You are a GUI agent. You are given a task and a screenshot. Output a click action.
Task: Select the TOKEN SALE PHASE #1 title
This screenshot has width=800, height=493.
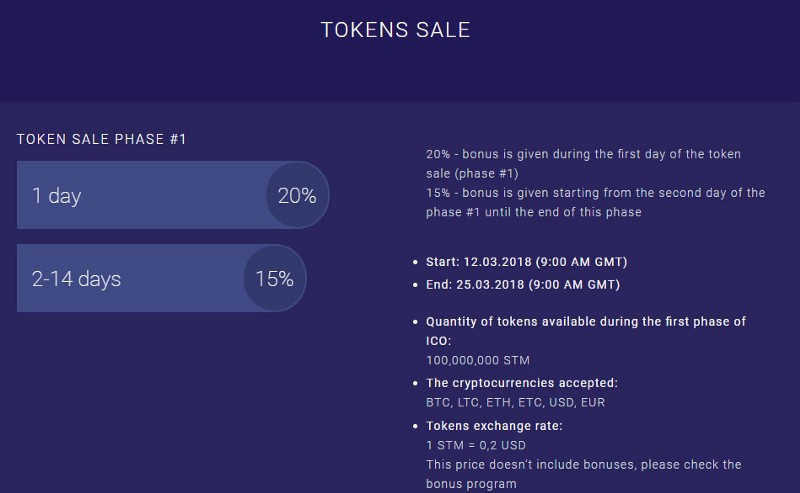102,139
